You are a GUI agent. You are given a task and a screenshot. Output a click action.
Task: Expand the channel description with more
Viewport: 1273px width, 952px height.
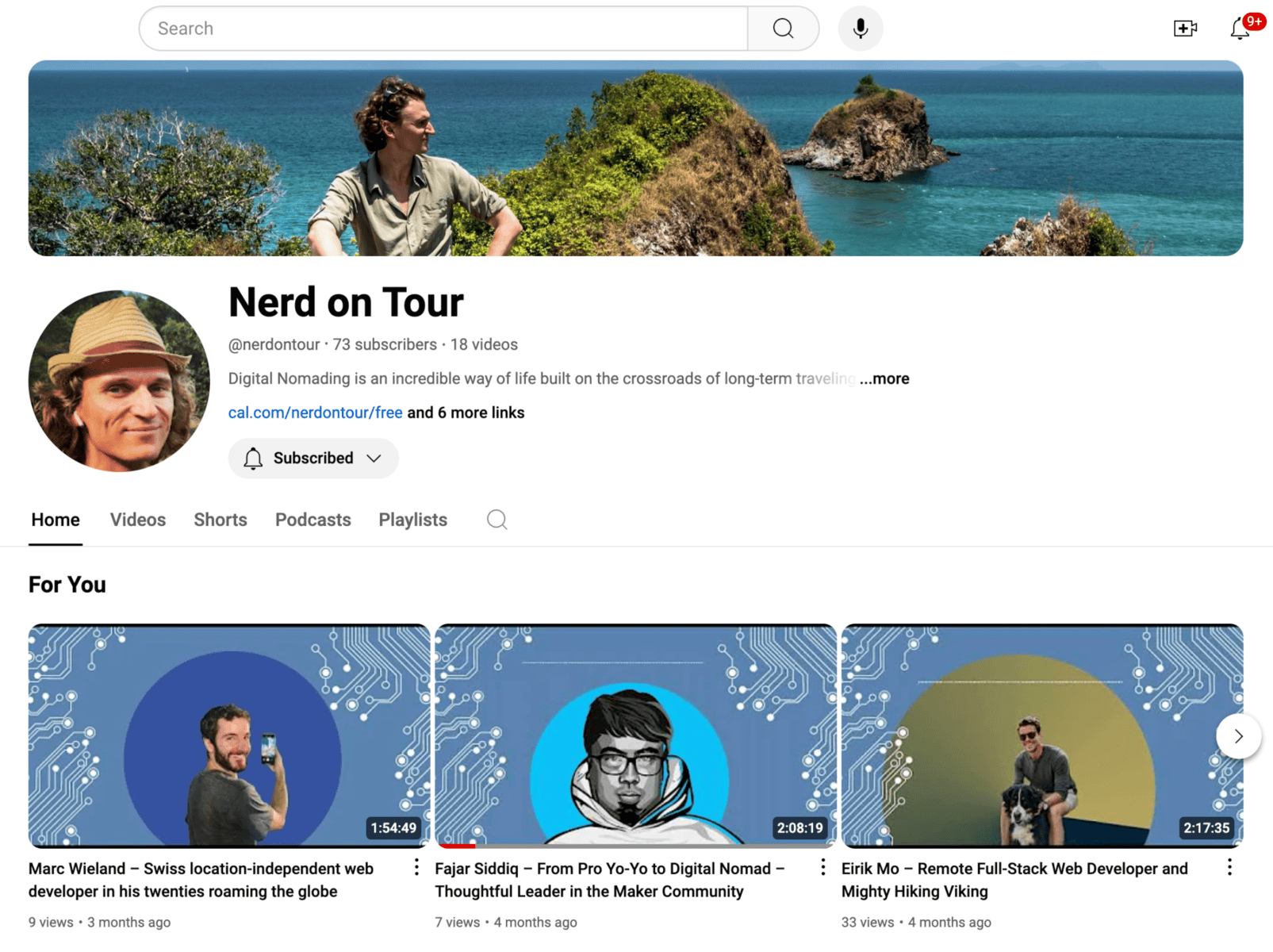pyautogui.click(x=884, y=378)
